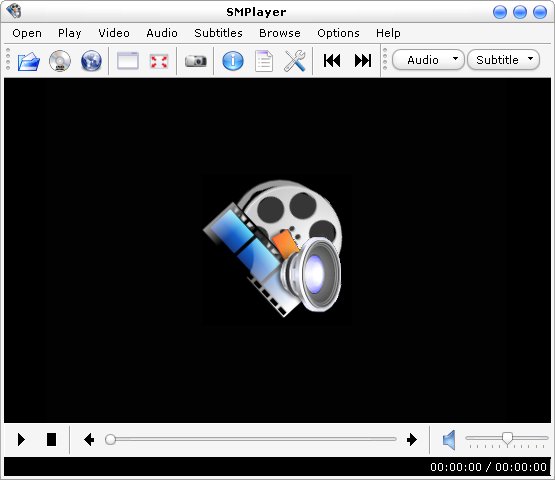This screenshot has width=555, height=480.
Task: Show file info using the blue i icon
Action: [233, 61]
